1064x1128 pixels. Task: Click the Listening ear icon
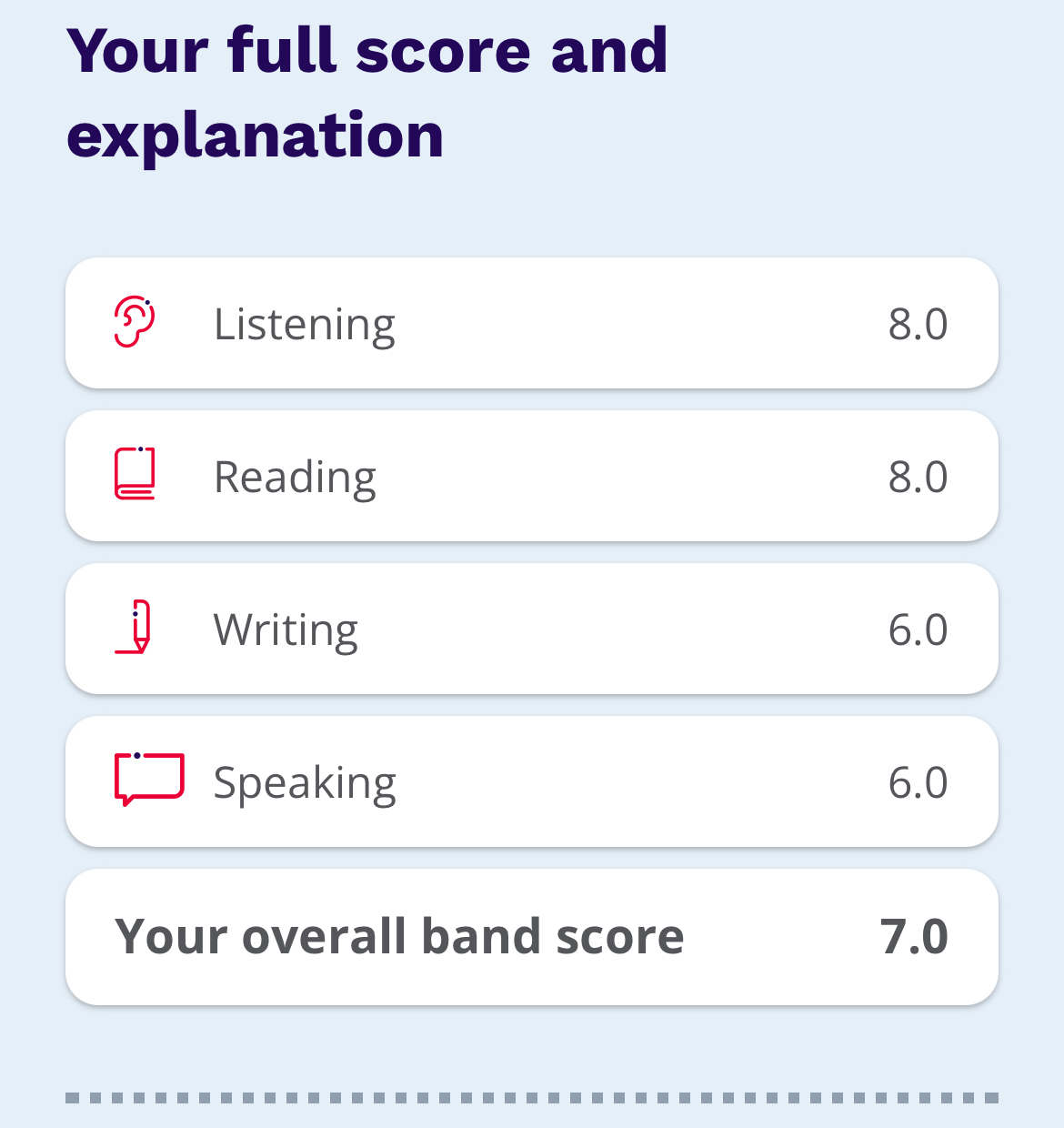pyautogui.click(x=135, y=322)
